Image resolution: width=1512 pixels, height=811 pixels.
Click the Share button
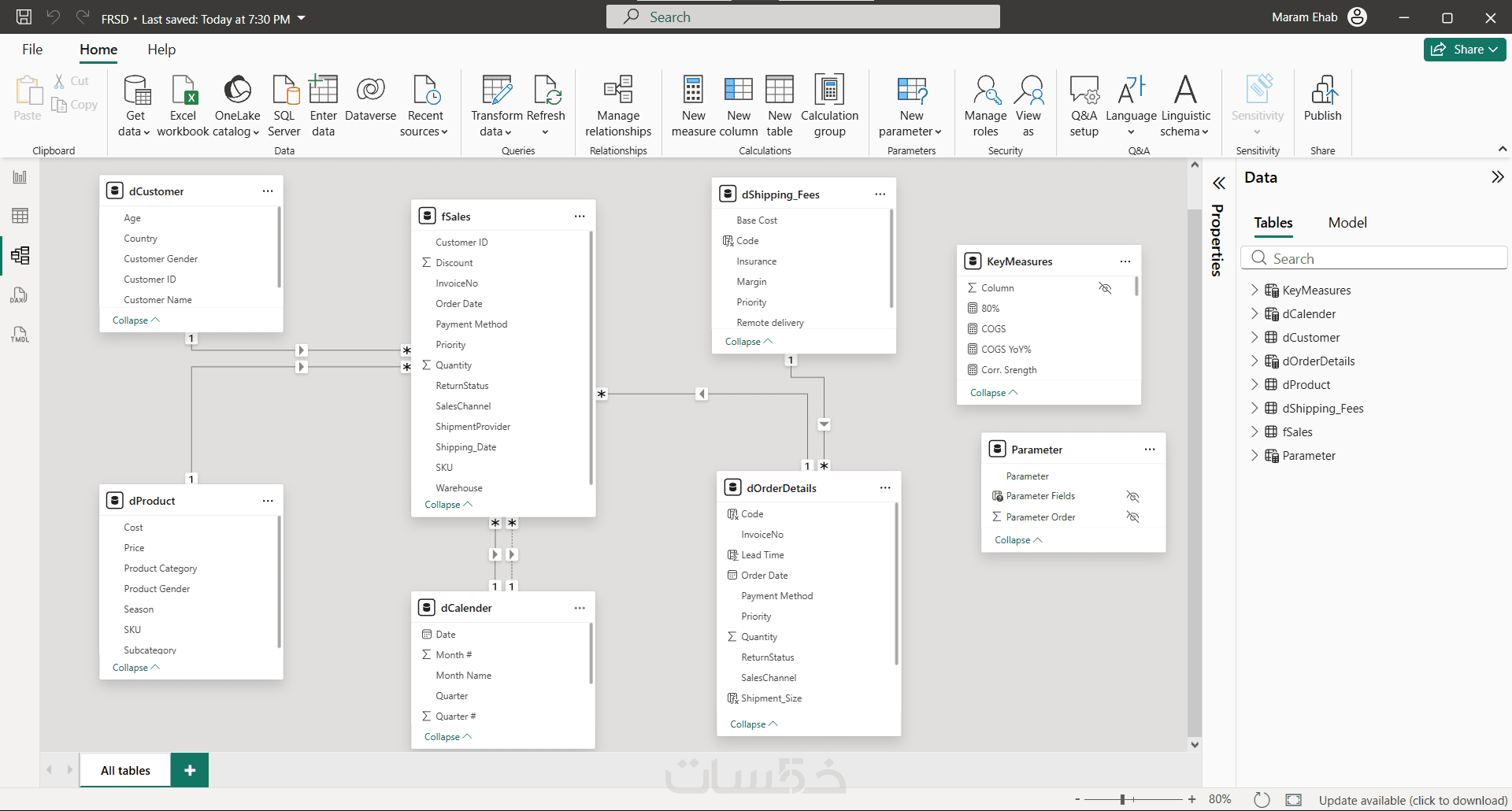point(1465,49)
